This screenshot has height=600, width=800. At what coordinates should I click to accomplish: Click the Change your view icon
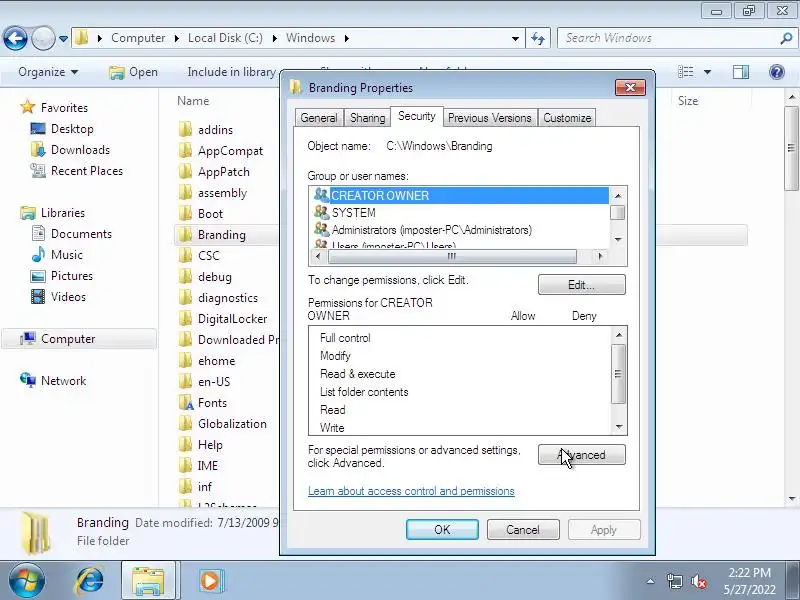(x=685, y=72)
